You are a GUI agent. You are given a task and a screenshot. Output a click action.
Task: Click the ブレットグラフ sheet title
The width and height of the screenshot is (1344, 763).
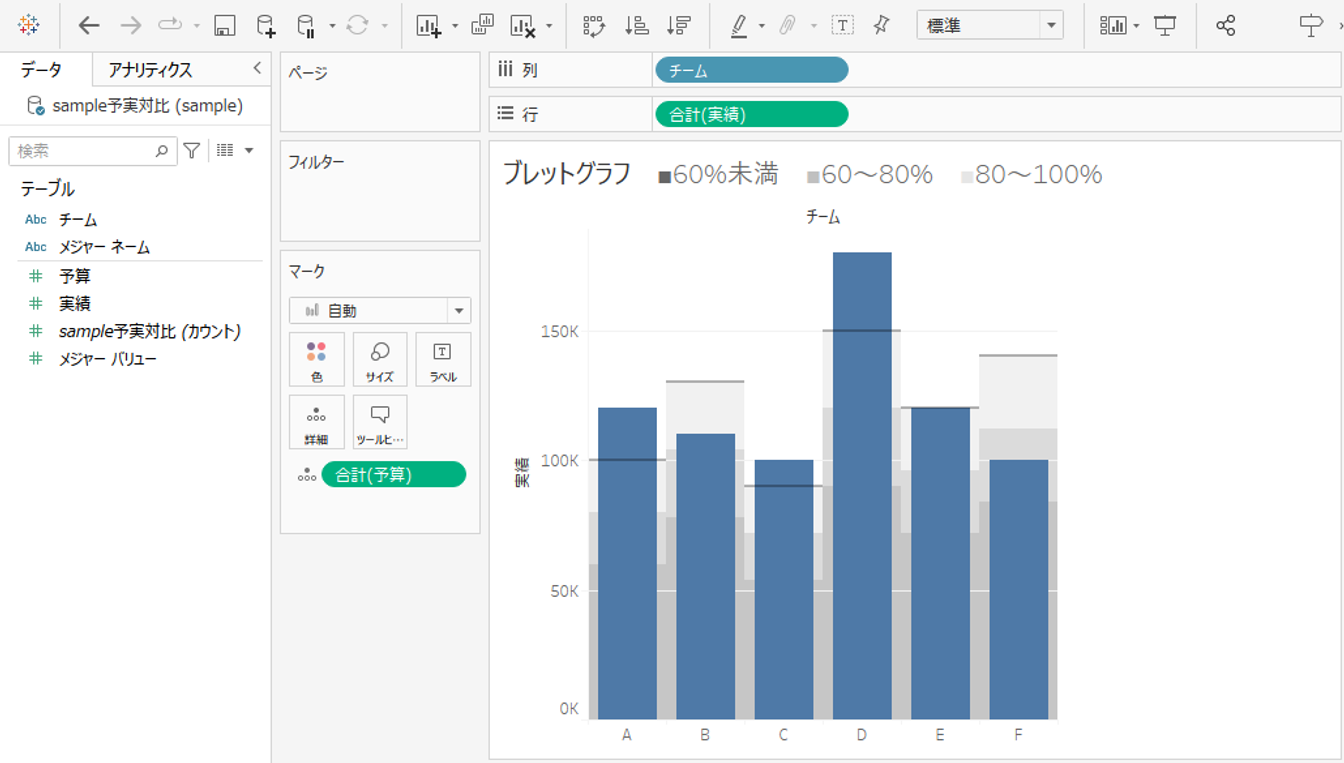click(x=566, y=174)
